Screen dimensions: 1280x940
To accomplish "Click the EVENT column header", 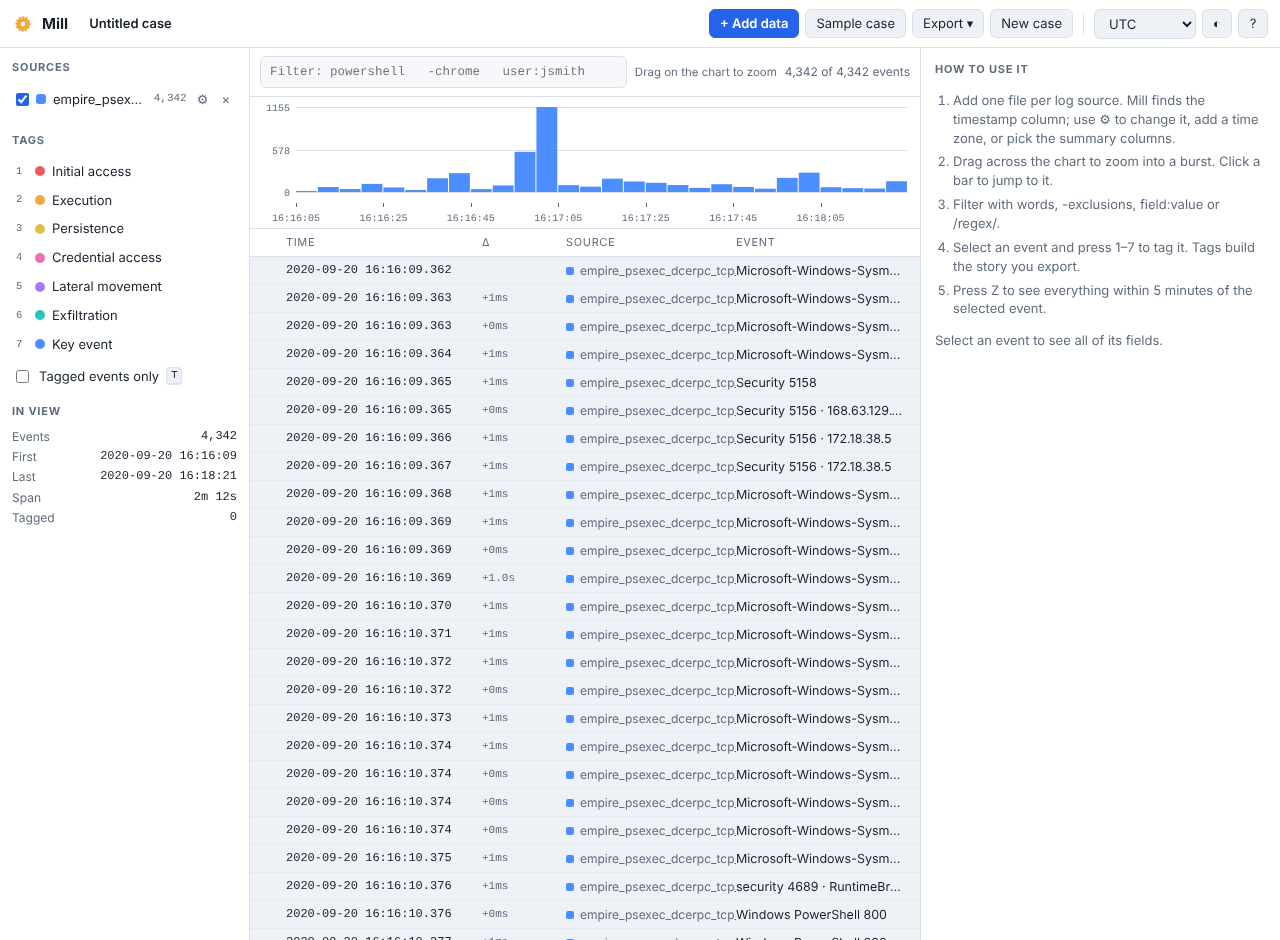I will (755, 242).
